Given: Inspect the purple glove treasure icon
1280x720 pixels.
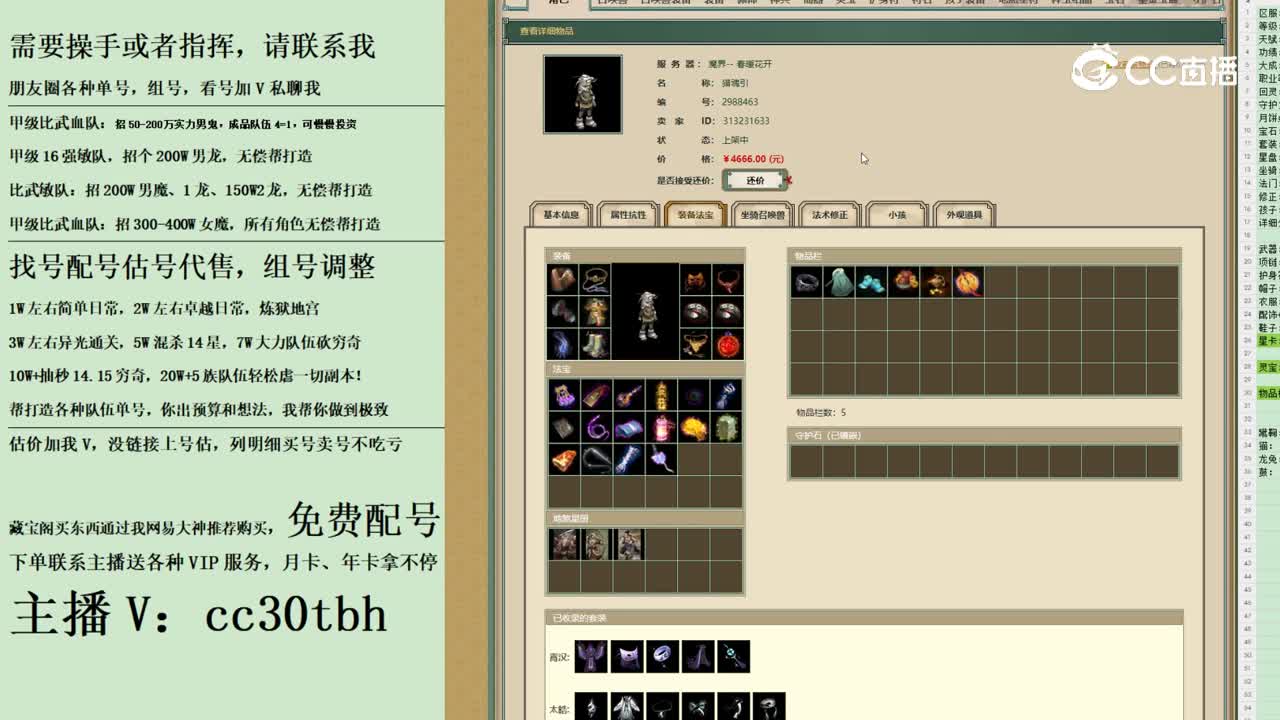Looking at the screenshot, I should coord(564,394).
